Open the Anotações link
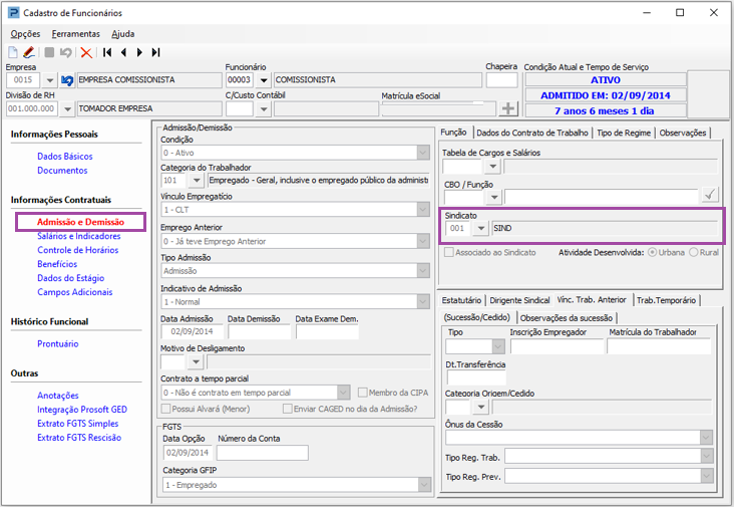Screen dimensions: 734x507 click(x=58, y=396)
